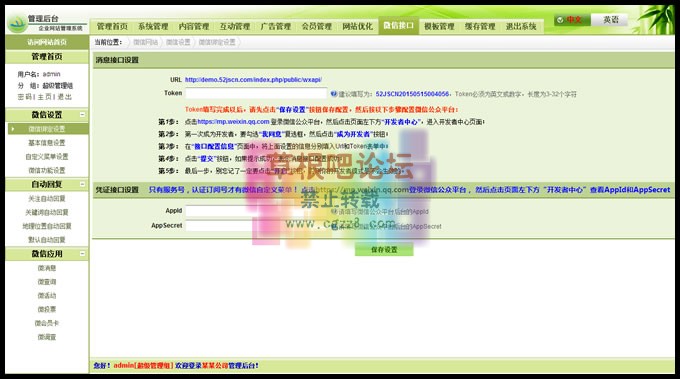The image size is (680, 379).
Task: Open the 网站优化 top menu
Action: (357, 26)
